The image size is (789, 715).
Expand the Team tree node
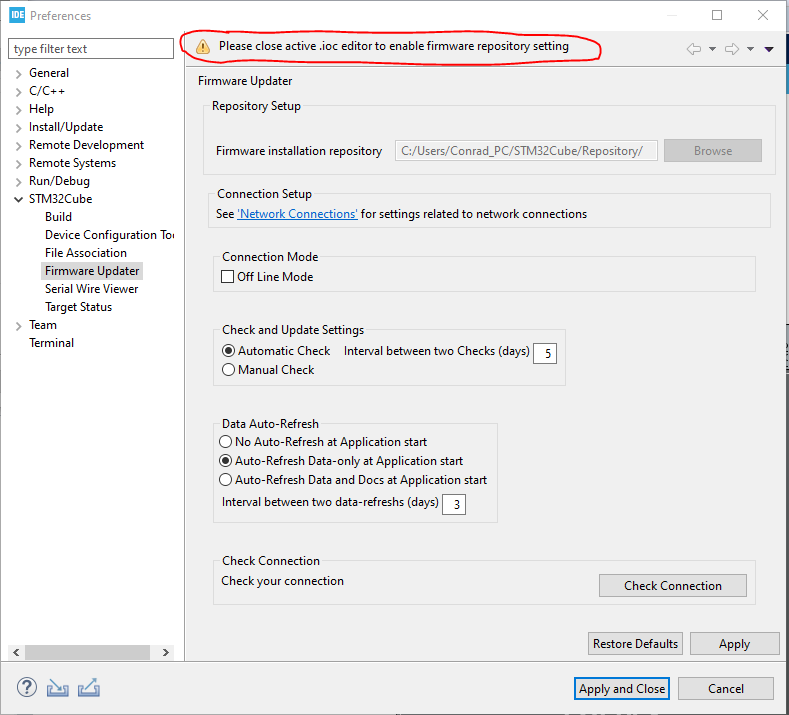click(x=19, y=326)
